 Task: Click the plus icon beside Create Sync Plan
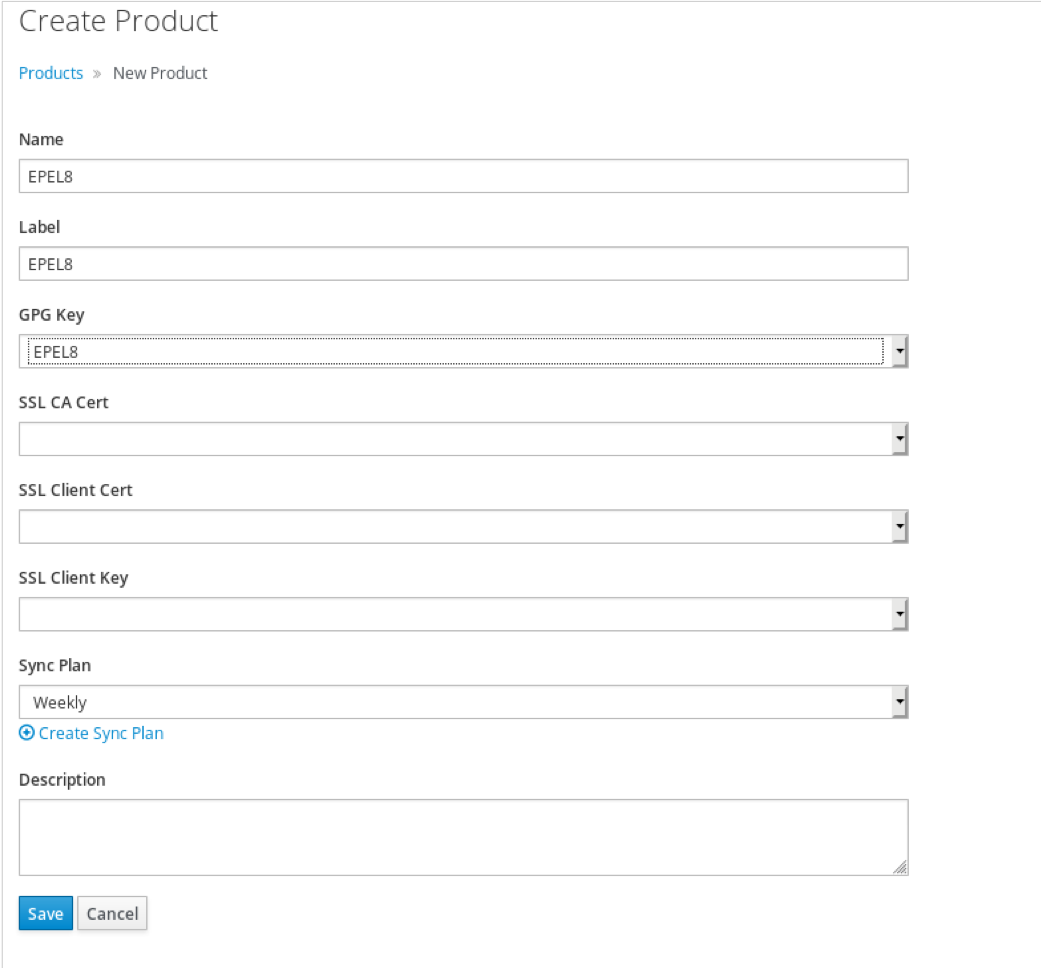tap(26, 733)
